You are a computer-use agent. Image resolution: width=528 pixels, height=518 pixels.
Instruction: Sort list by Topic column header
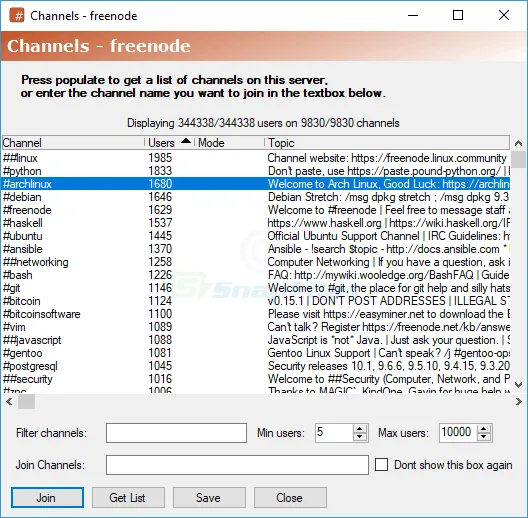pyautogui.click(x=387, y=143)
